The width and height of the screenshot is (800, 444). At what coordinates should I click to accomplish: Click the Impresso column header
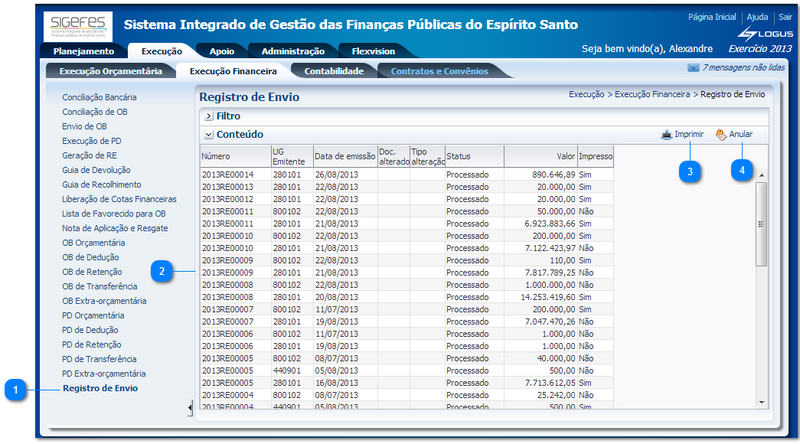tap(595, 156)
